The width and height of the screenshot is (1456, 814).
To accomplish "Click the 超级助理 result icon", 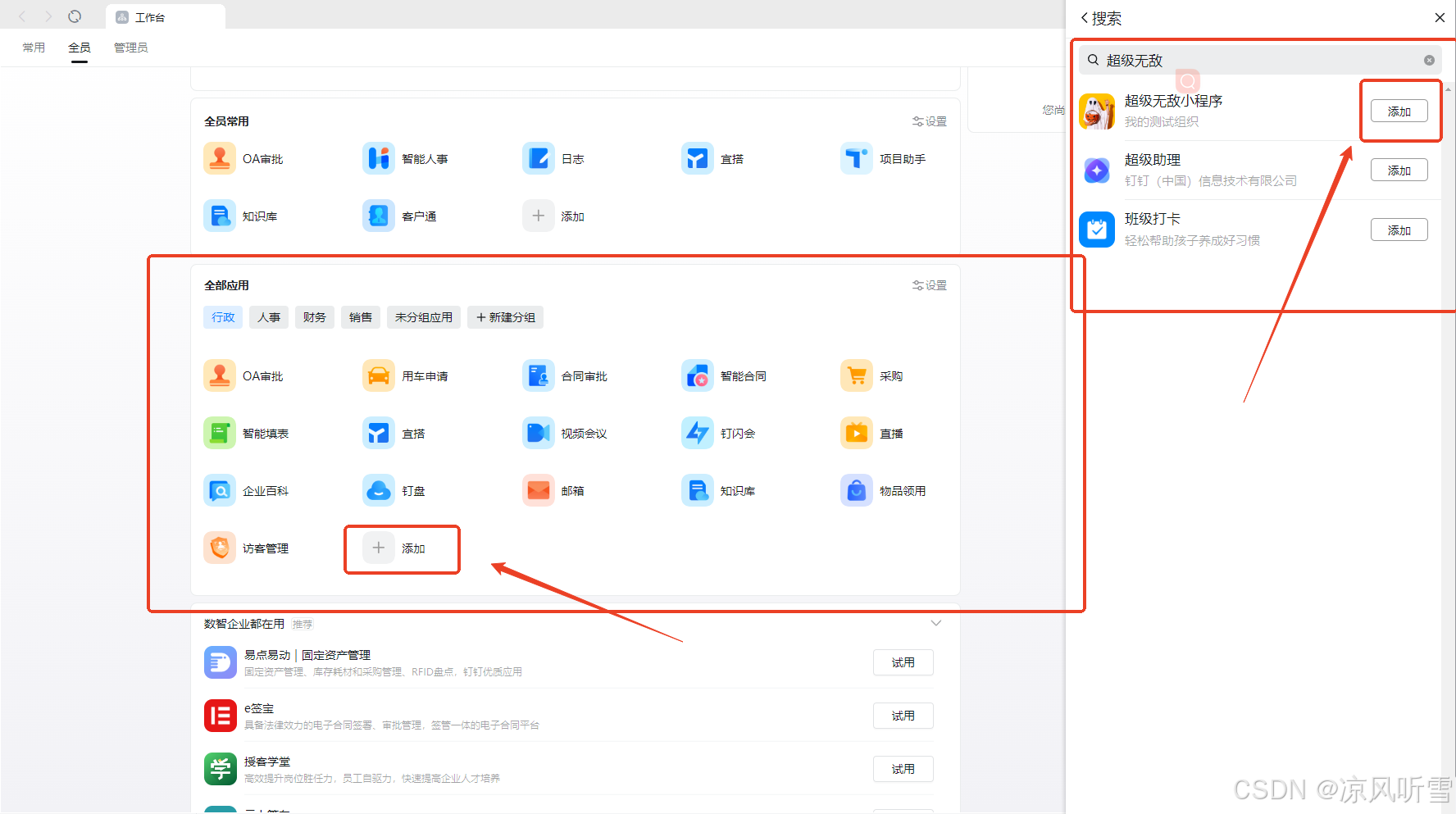I will point(1096,171).
